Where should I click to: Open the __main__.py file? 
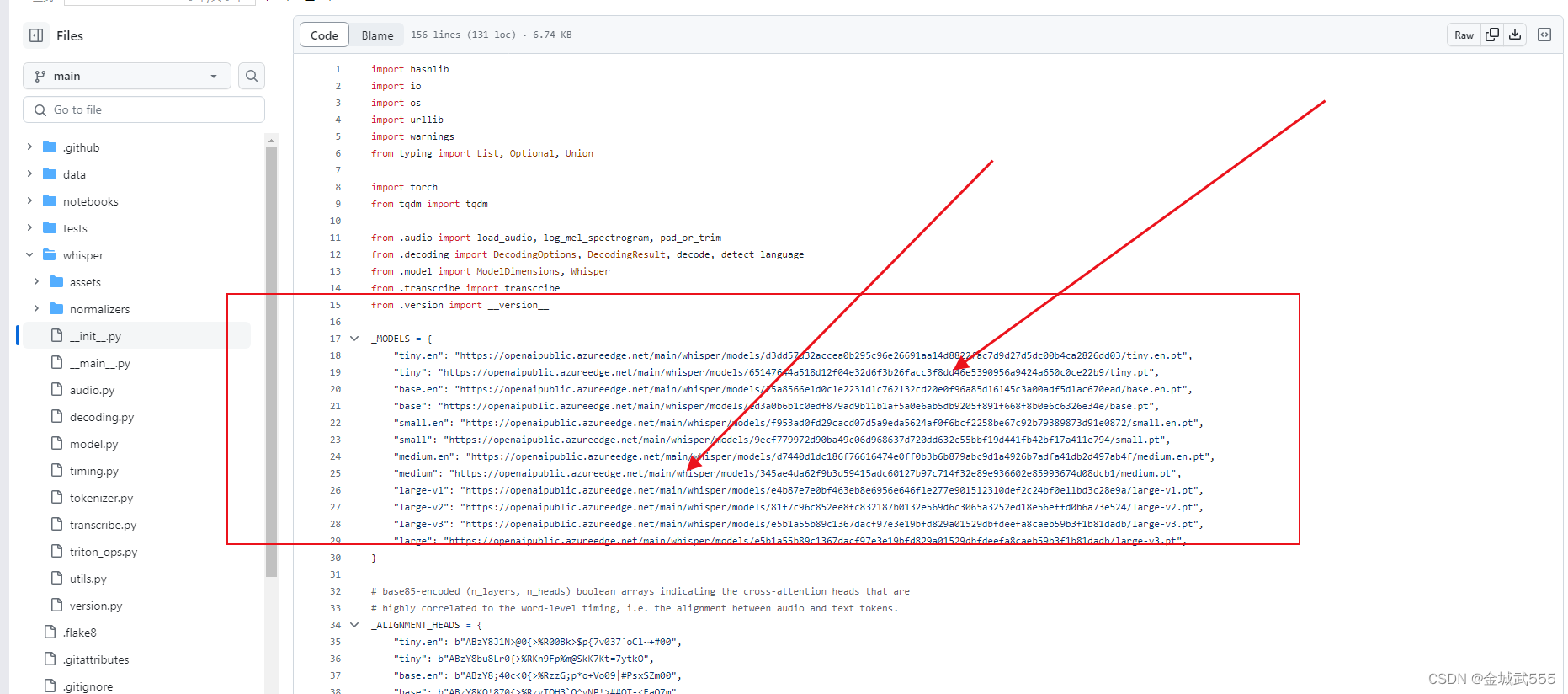coord(99,363)
